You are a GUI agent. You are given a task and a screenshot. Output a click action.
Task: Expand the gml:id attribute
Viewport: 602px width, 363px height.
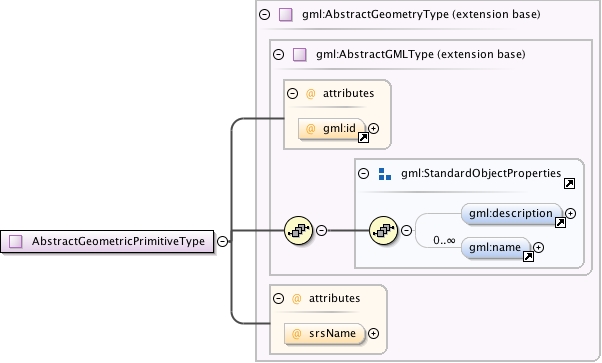373,128
